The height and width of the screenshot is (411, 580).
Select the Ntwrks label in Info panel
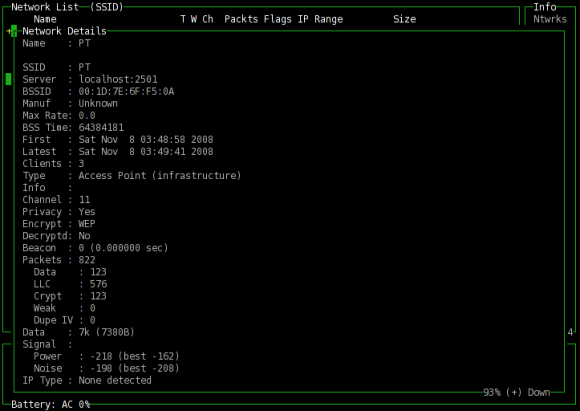(x=550, y=19)
